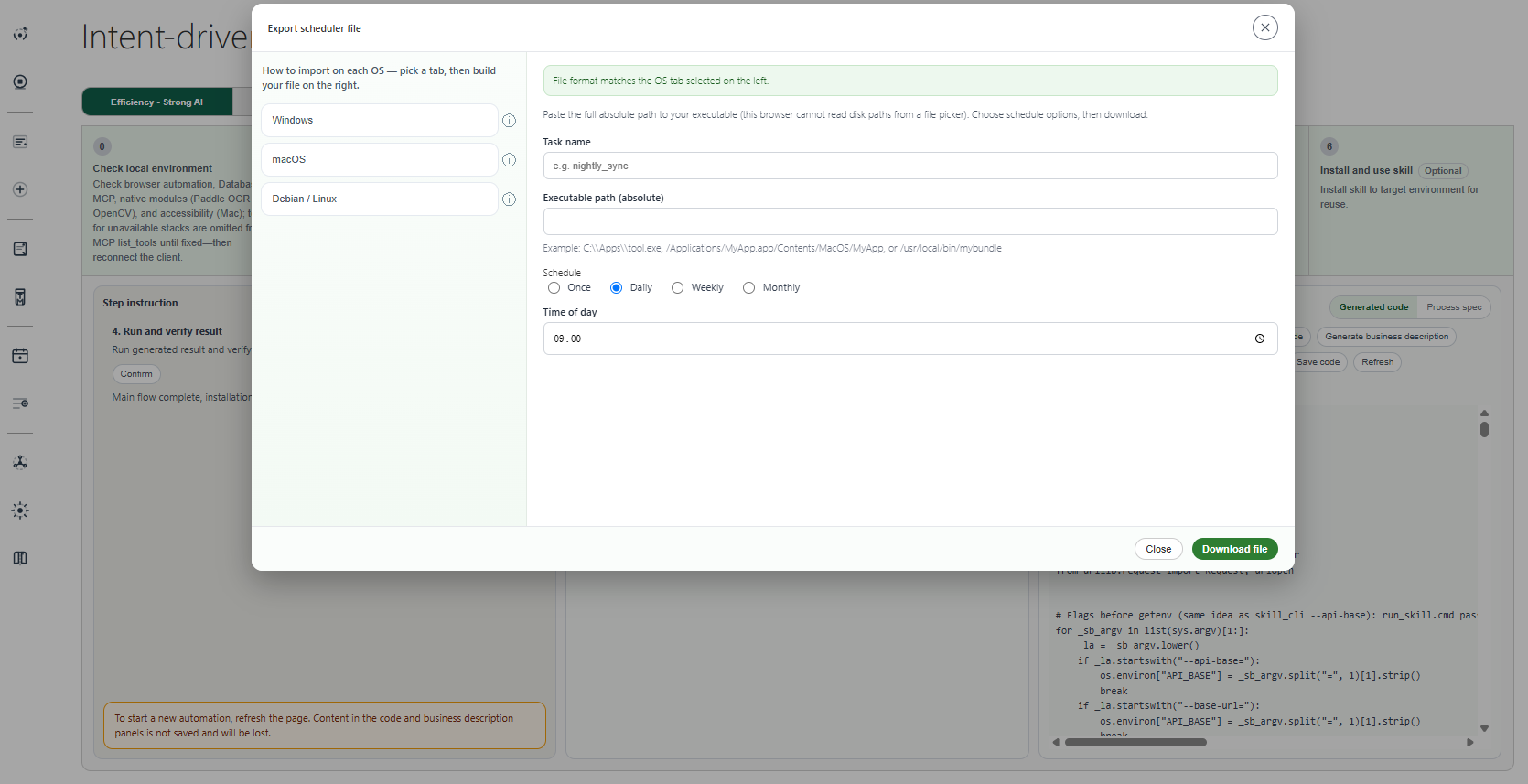Click the Executable path input field

tap(910, 221)
